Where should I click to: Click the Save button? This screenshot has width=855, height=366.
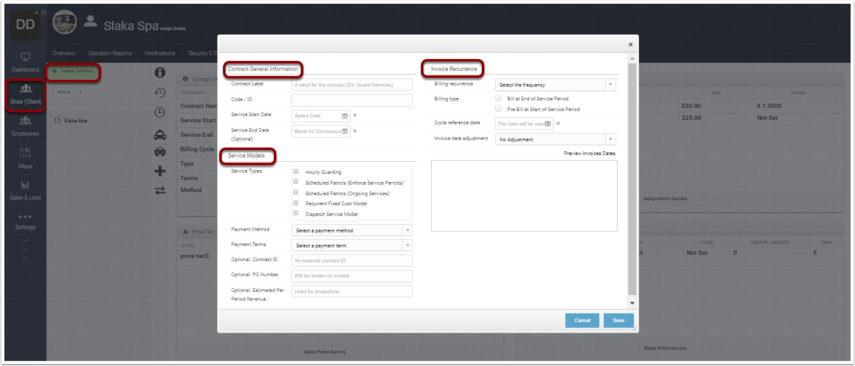coord(618,320)
